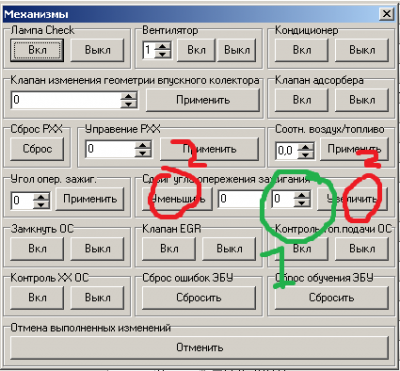Decrease the intake manifold valve spinner value
Viewport: 400px width, 371px height.
(129, 104)
